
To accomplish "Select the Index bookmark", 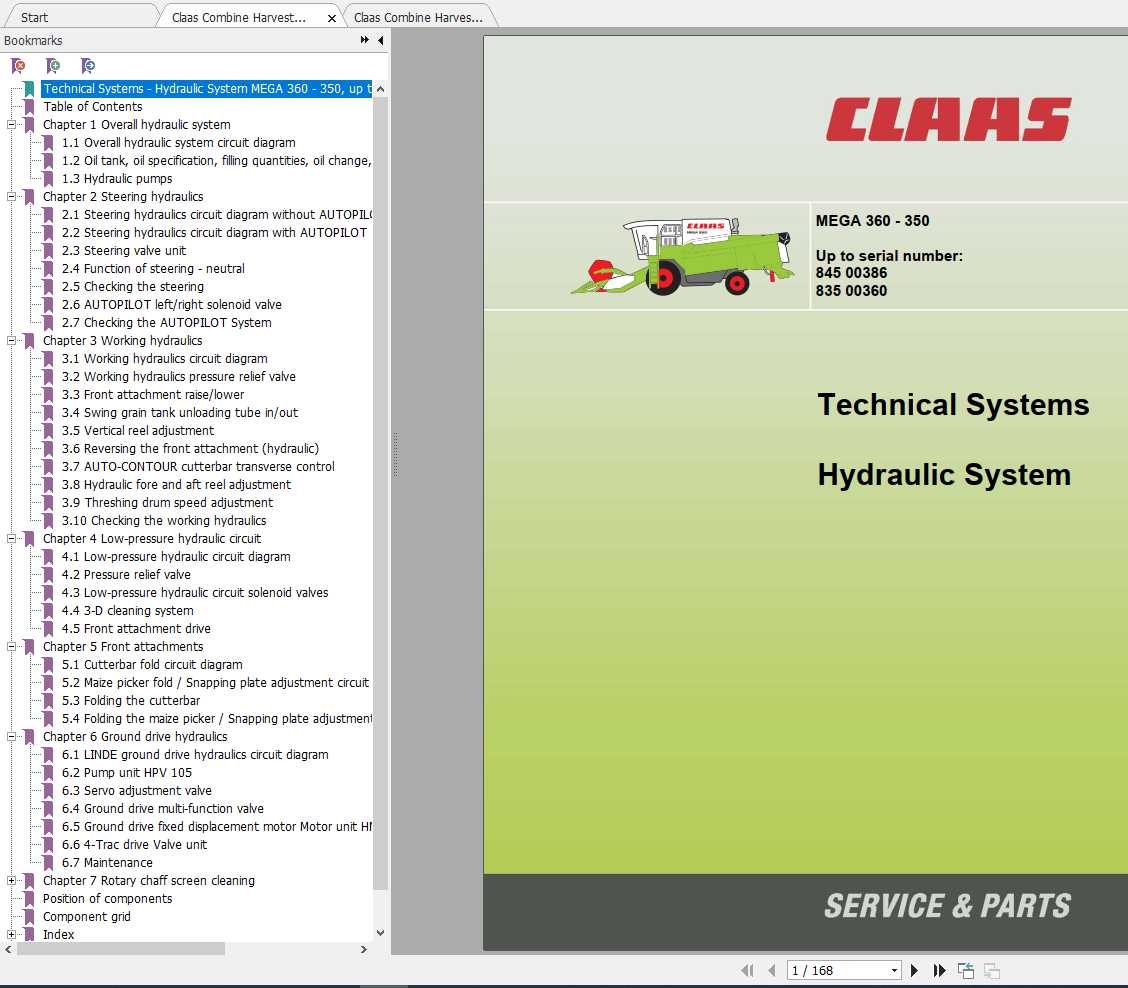I will [58, 934].
